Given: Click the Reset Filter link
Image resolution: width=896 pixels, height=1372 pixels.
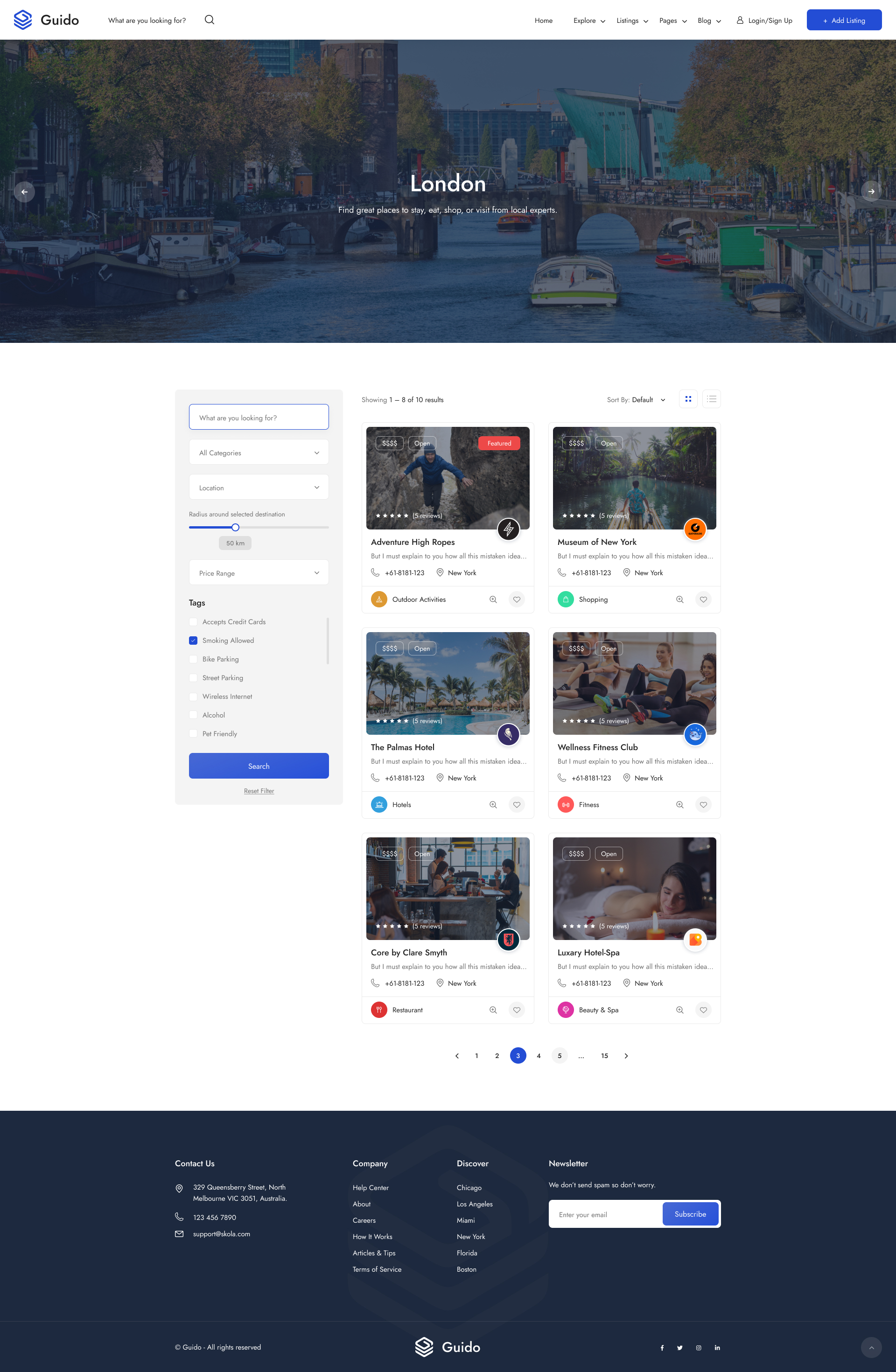Looking at the screenshot, I should [x=259, y=791].
